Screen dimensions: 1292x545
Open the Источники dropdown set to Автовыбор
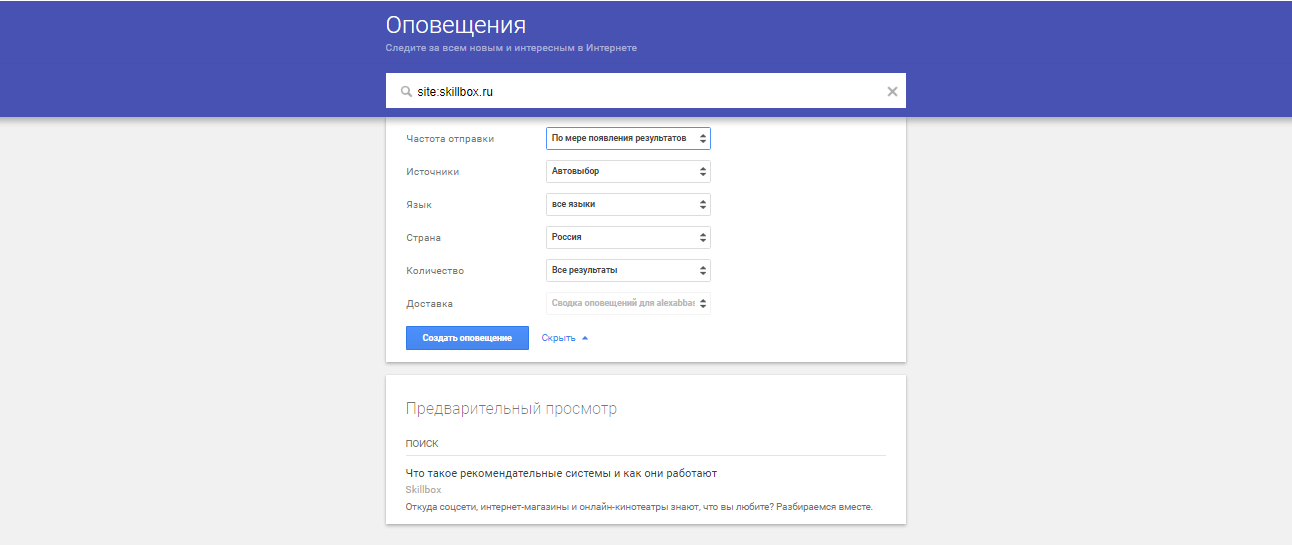coord(628,171)
